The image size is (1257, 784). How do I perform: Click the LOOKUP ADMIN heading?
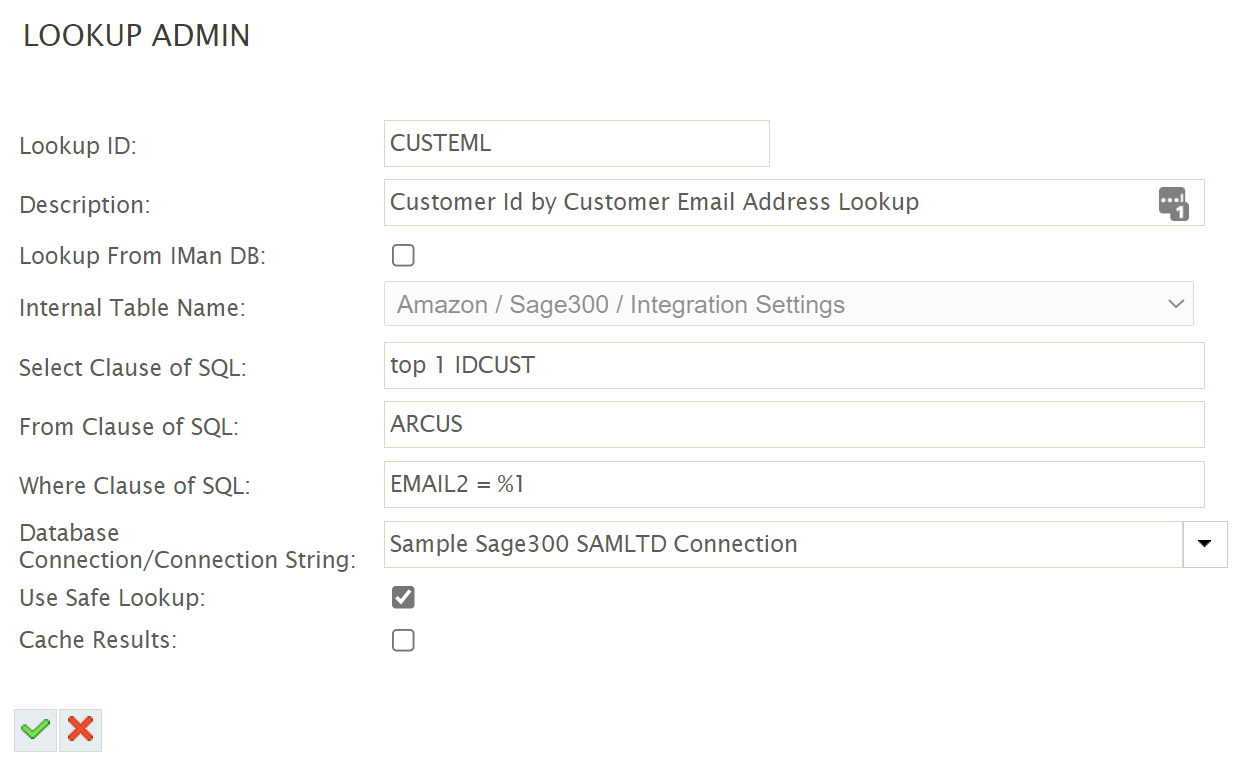(135, 36)
